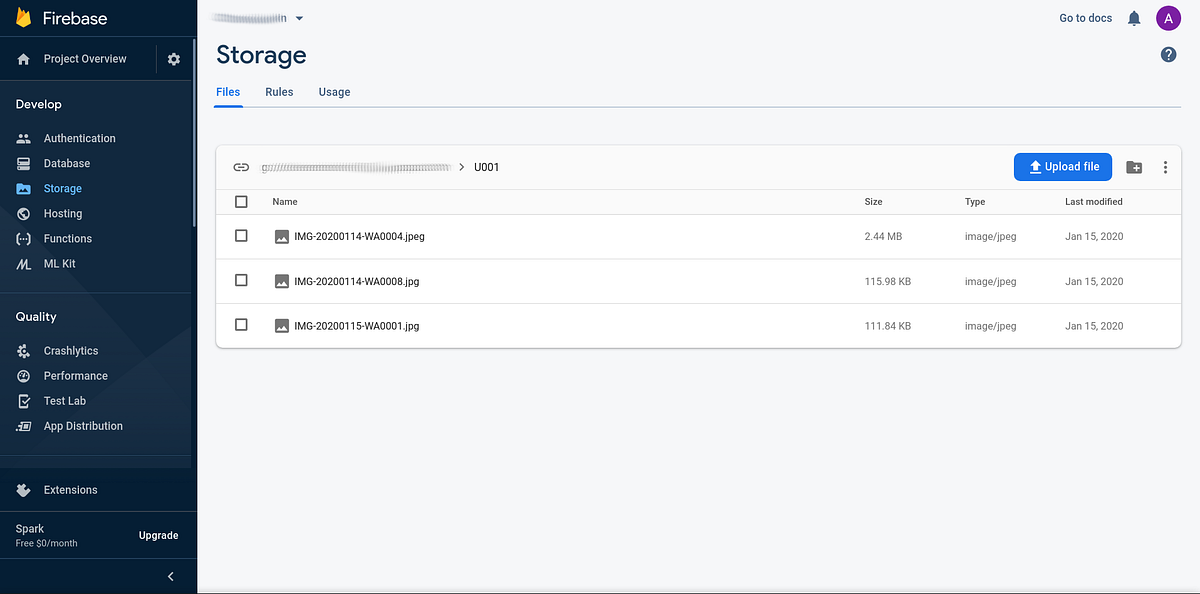Collapse the left navigation sidebar
The height and width of the screenshot is (594, 1200).
pyautogui.click(x=170, y=576)
